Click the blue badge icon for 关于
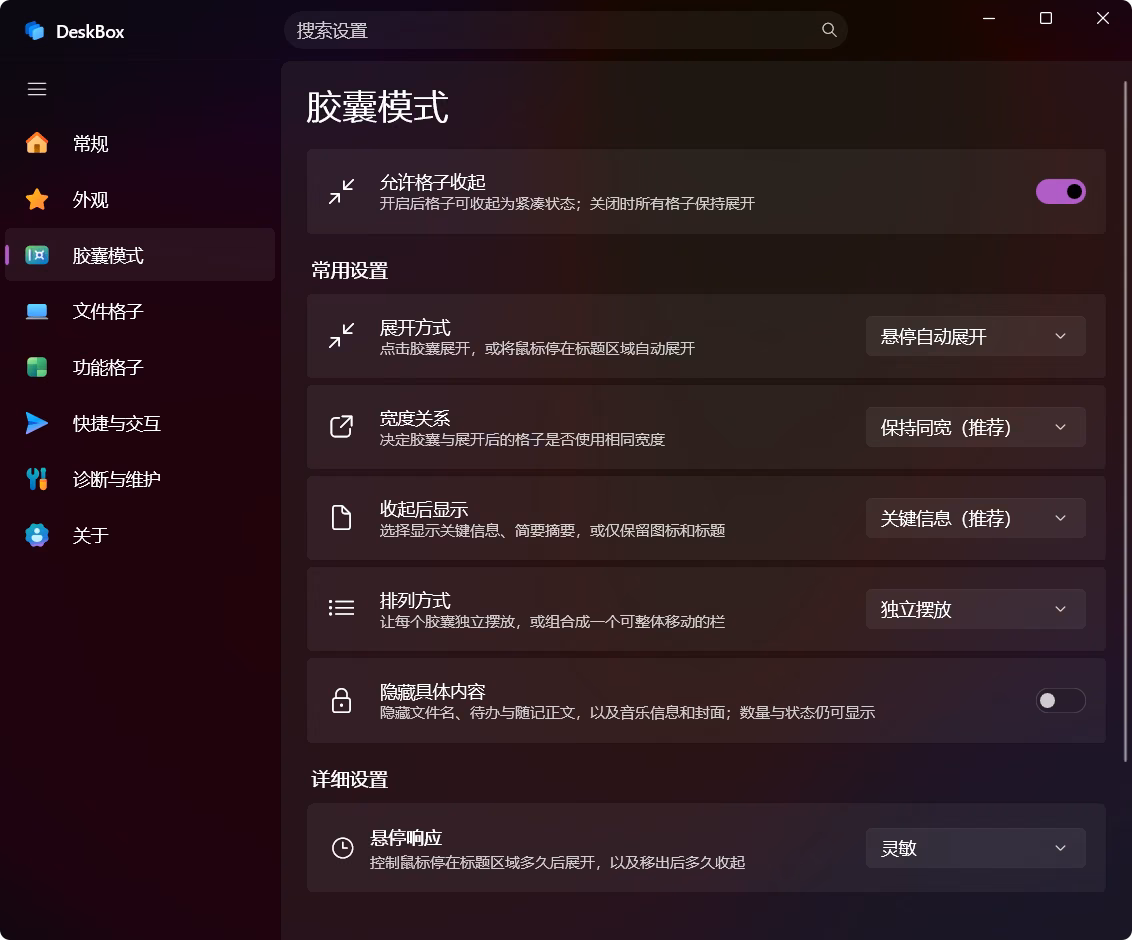Viewport: 1132px width, 940px height. pyautogui.click(x=37, y=535)
